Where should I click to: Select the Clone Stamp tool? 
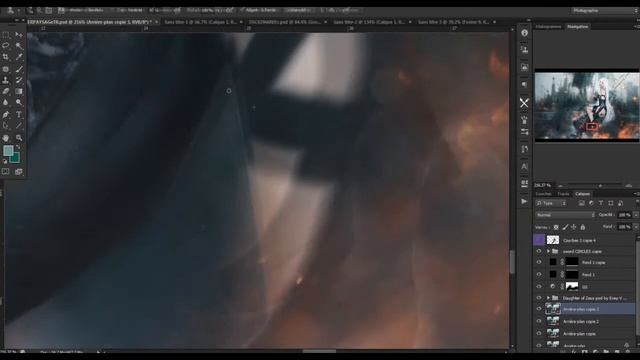click(x=6, y=80)
